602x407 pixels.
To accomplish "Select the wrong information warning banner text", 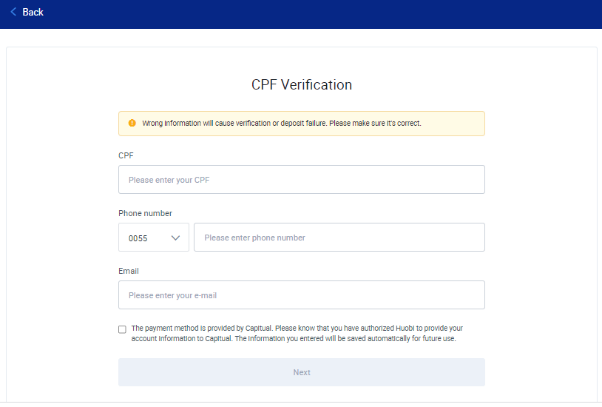I will (282, 123).
